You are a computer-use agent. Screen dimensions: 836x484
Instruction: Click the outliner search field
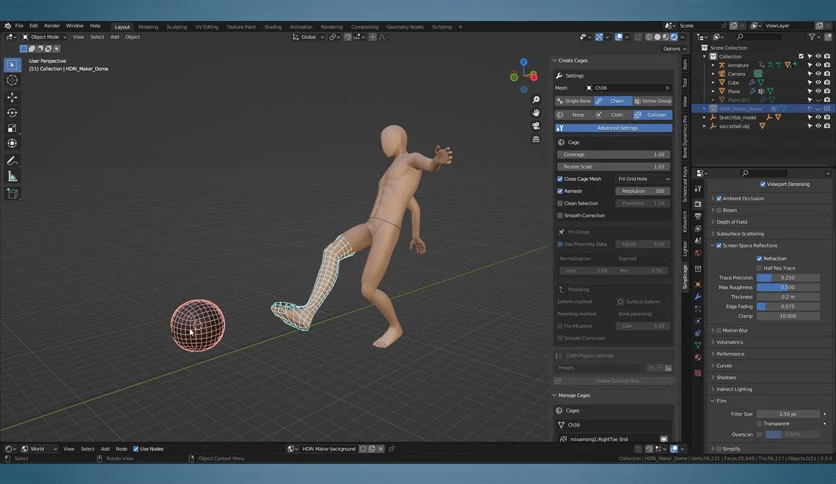(758, 37)
